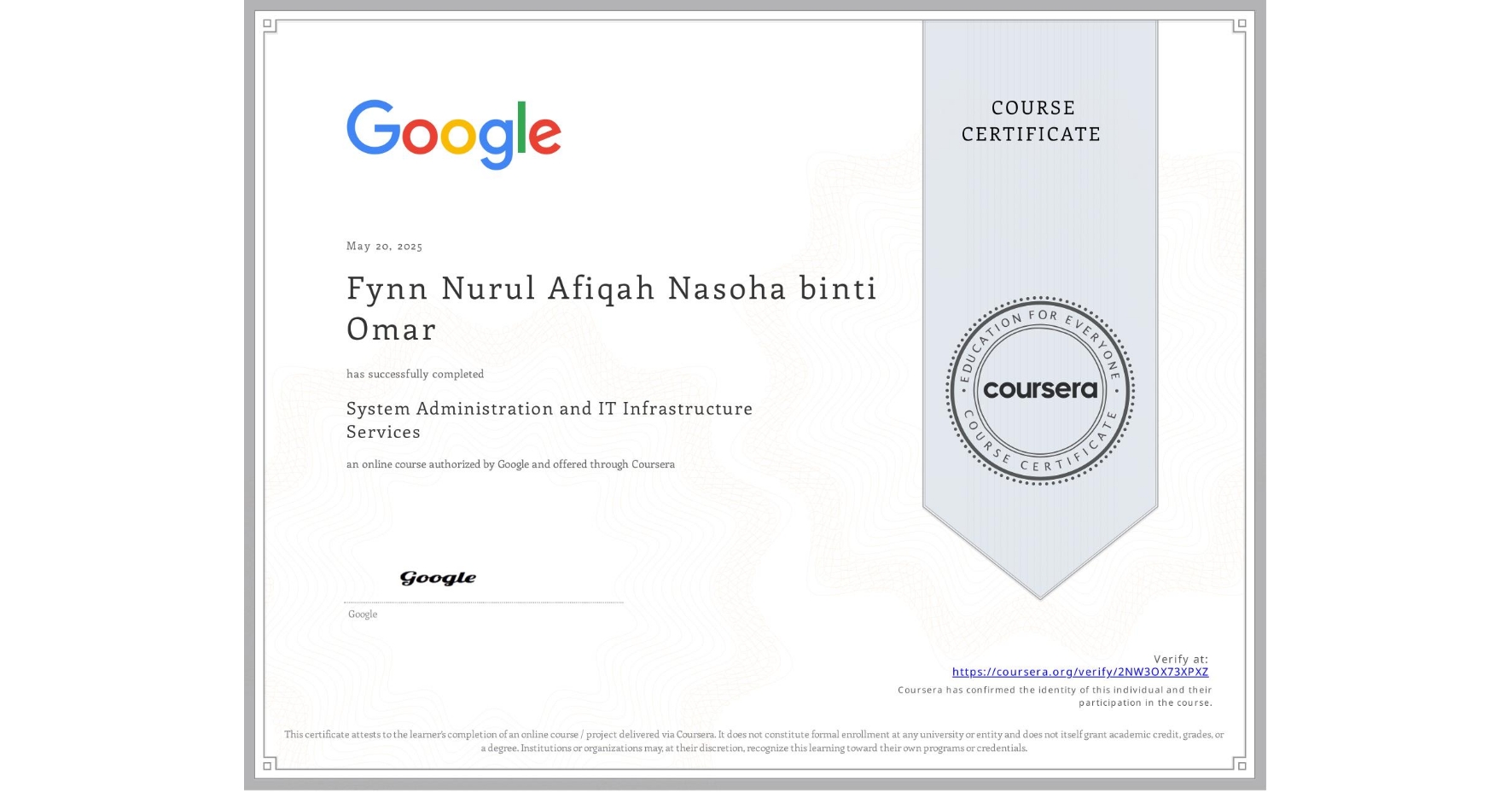Click the disclaimer 'This certificate attests to' line
This screenshot has width=1512, height=792.
point(753,734)
